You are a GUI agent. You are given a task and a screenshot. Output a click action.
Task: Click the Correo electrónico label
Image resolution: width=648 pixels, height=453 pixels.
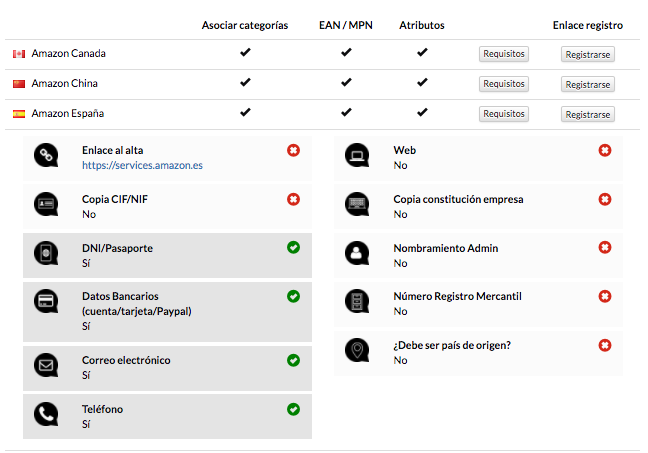pos(126,360)
